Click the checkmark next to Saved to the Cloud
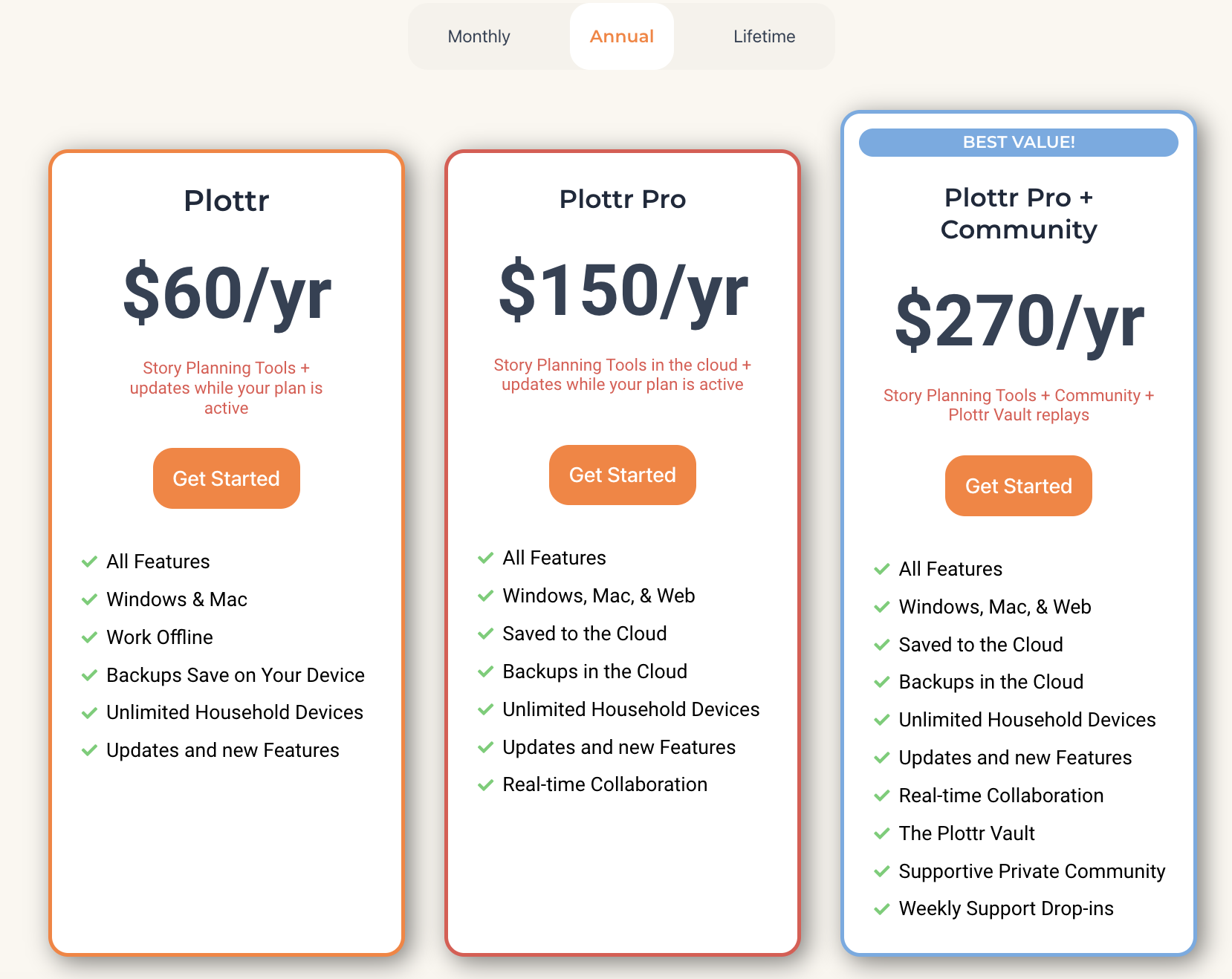Image resolution: width=1232 pixels, height=979 pixels. 486,633
